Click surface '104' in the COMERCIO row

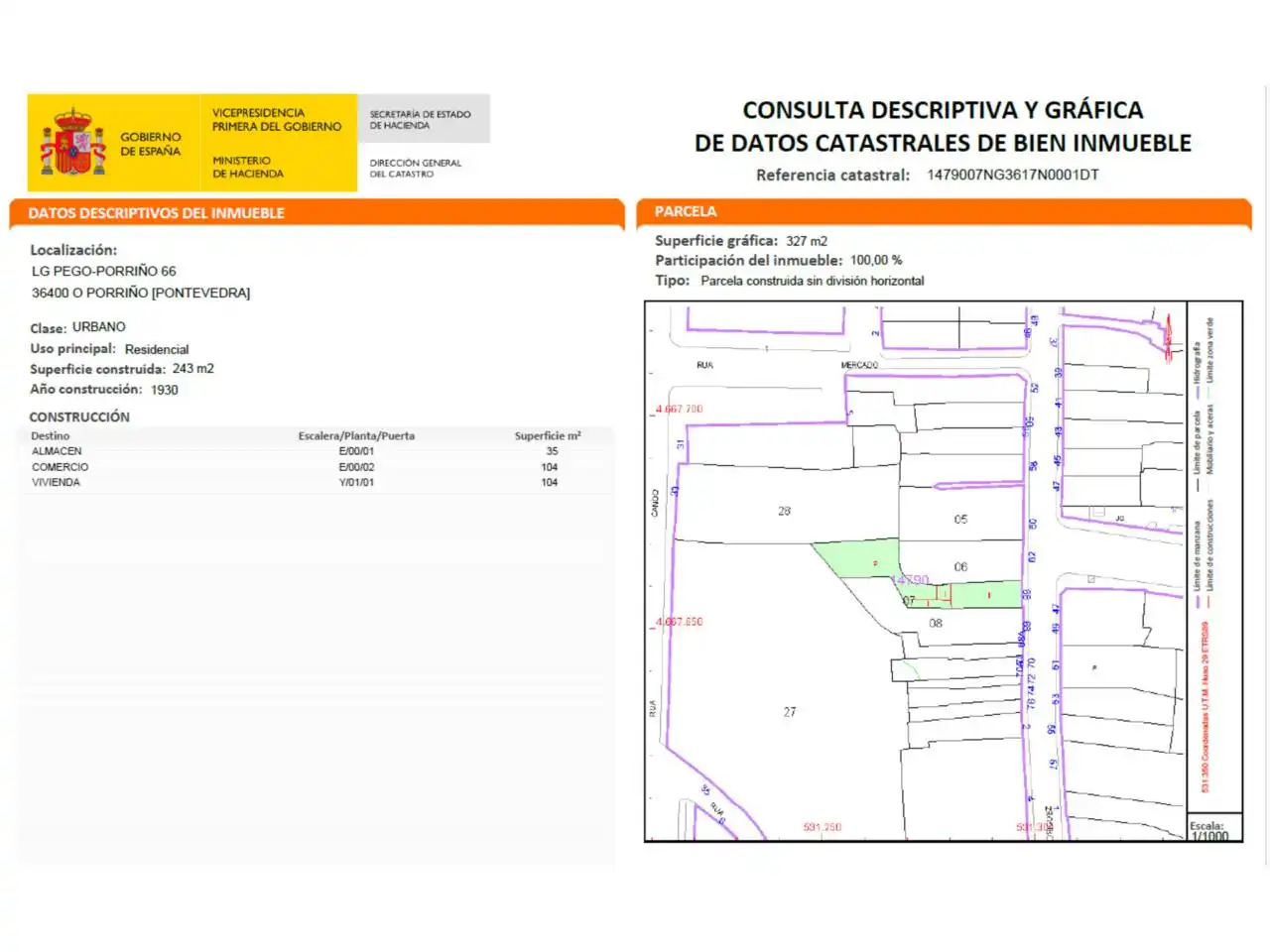550,467
